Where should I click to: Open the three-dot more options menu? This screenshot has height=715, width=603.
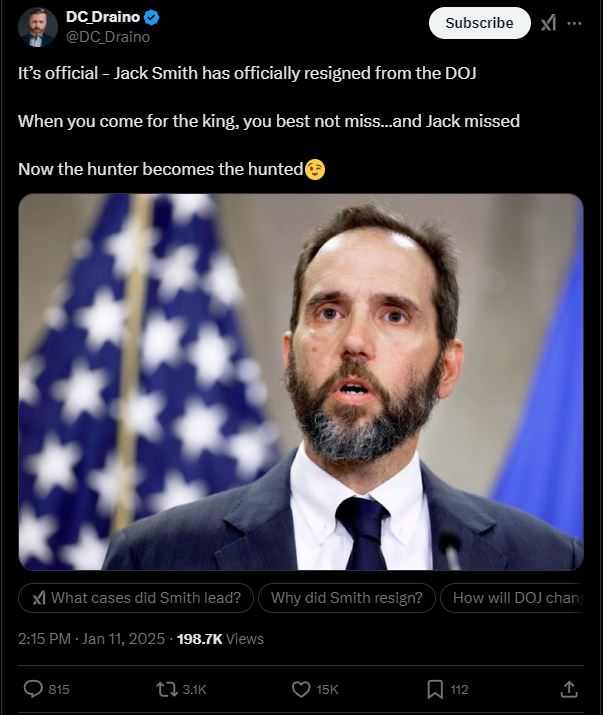click(574, 23)
